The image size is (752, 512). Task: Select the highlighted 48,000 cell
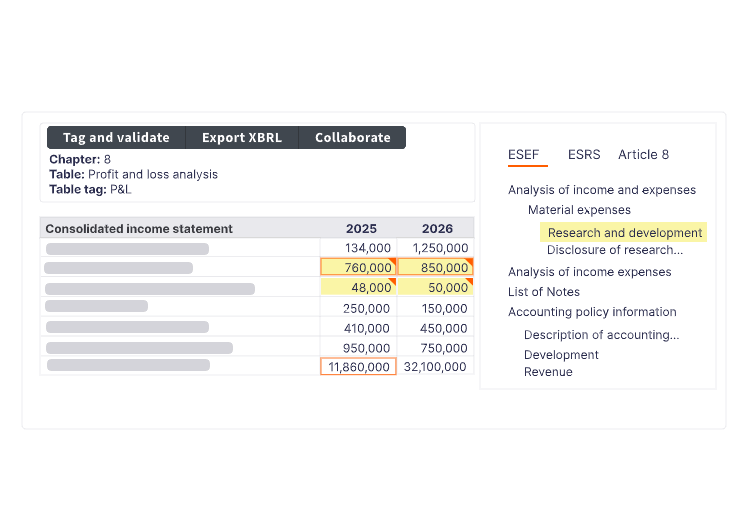click(358, 287)
